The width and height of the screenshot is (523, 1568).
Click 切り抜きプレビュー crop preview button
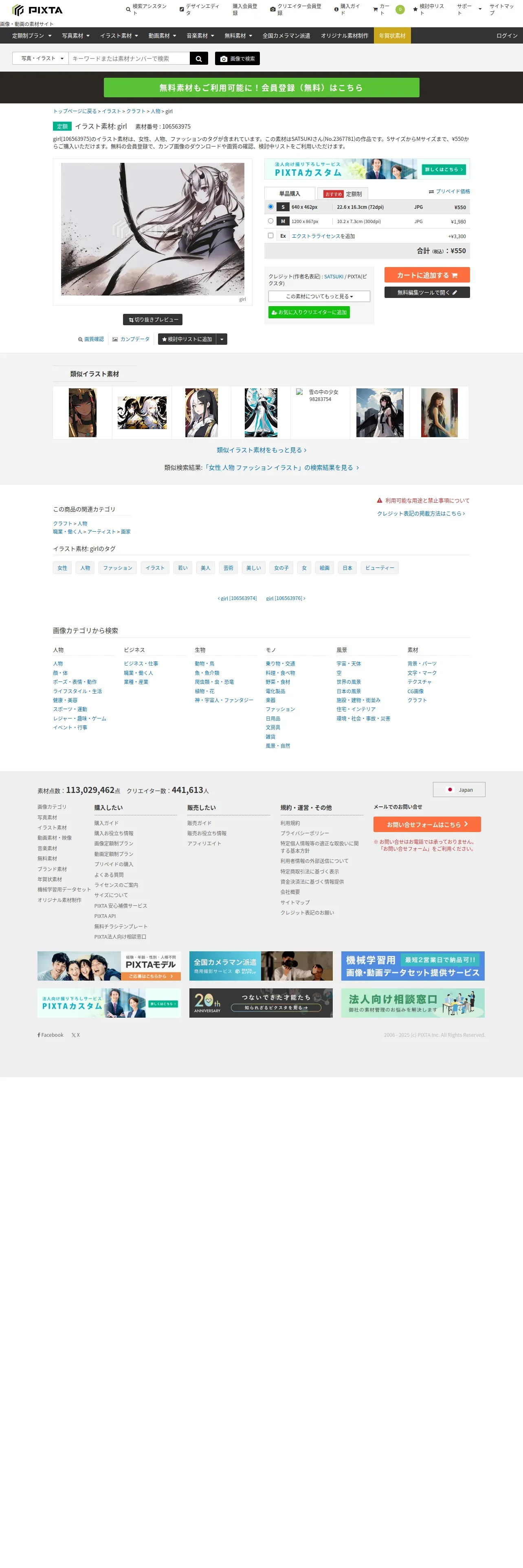[x=153, y=320]
